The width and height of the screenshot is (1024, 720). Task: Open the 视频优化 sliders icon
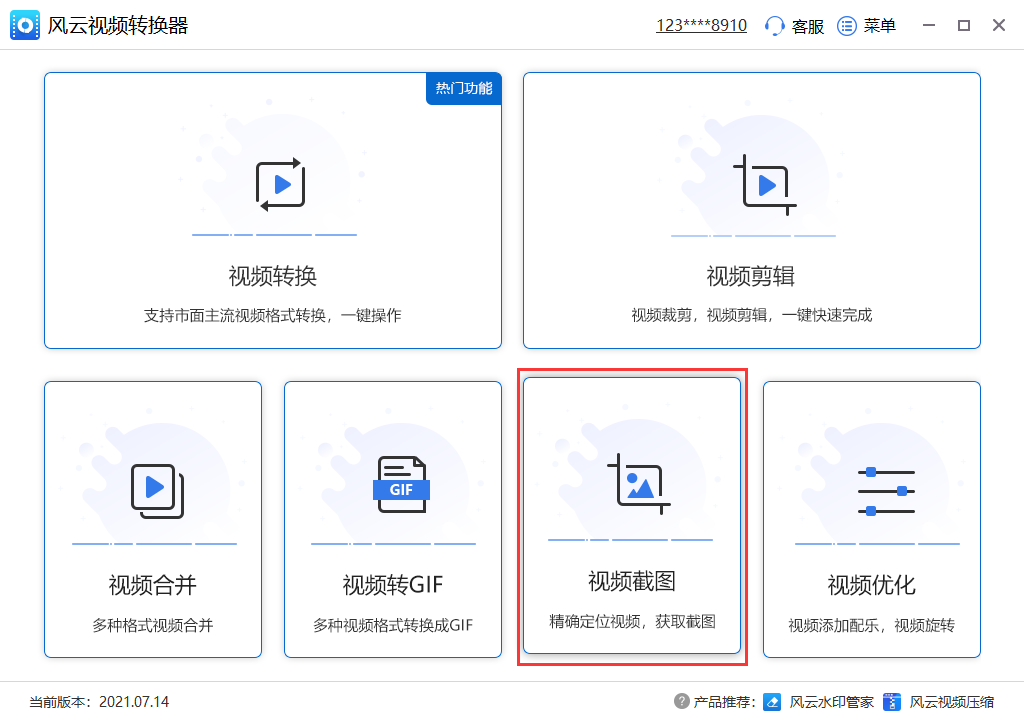tap(886, 491)
